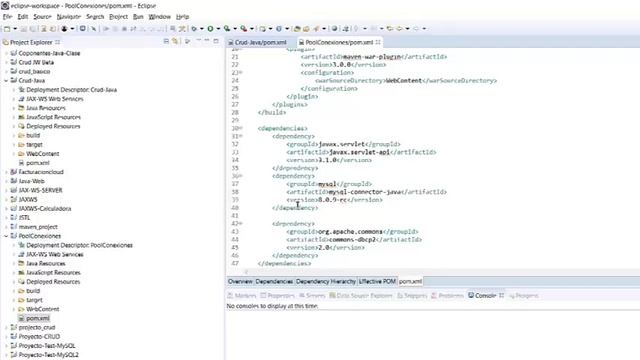The image size is (640, 360).
Task: Expand the maven_project tree node
Action: [x=6, y=227]
